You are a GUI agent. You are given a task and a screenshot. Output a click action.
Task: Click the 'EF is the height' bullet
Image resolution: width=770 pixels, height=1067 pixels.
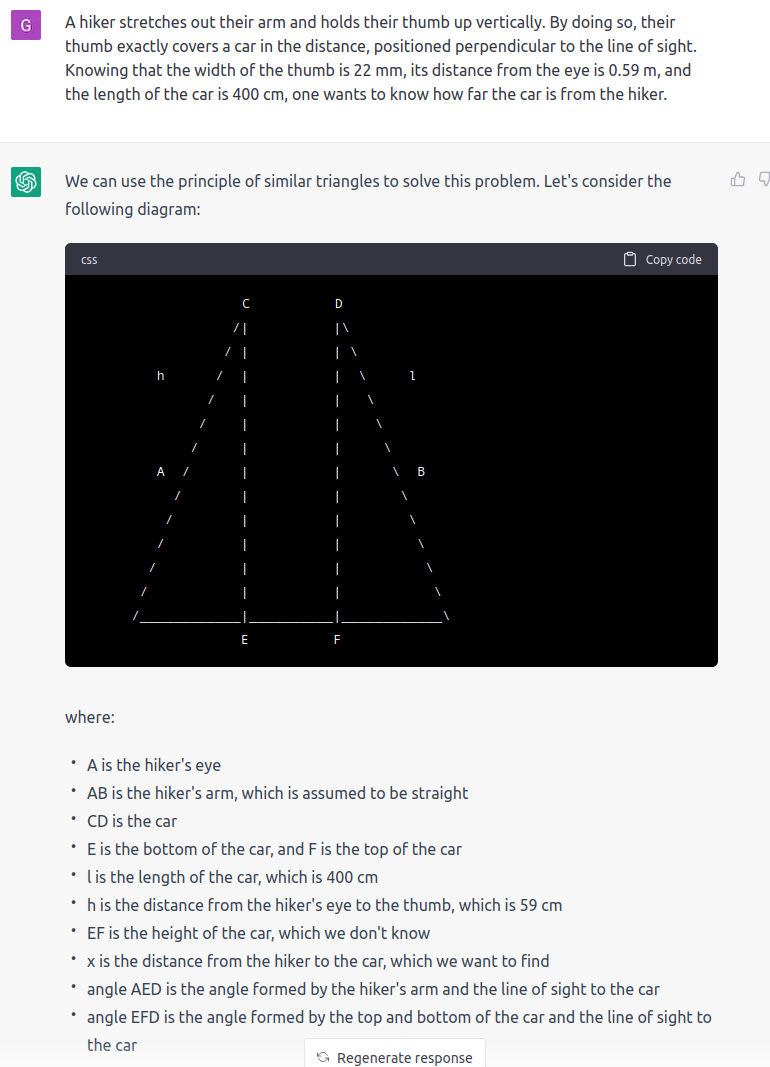click(x=258, y=933)
